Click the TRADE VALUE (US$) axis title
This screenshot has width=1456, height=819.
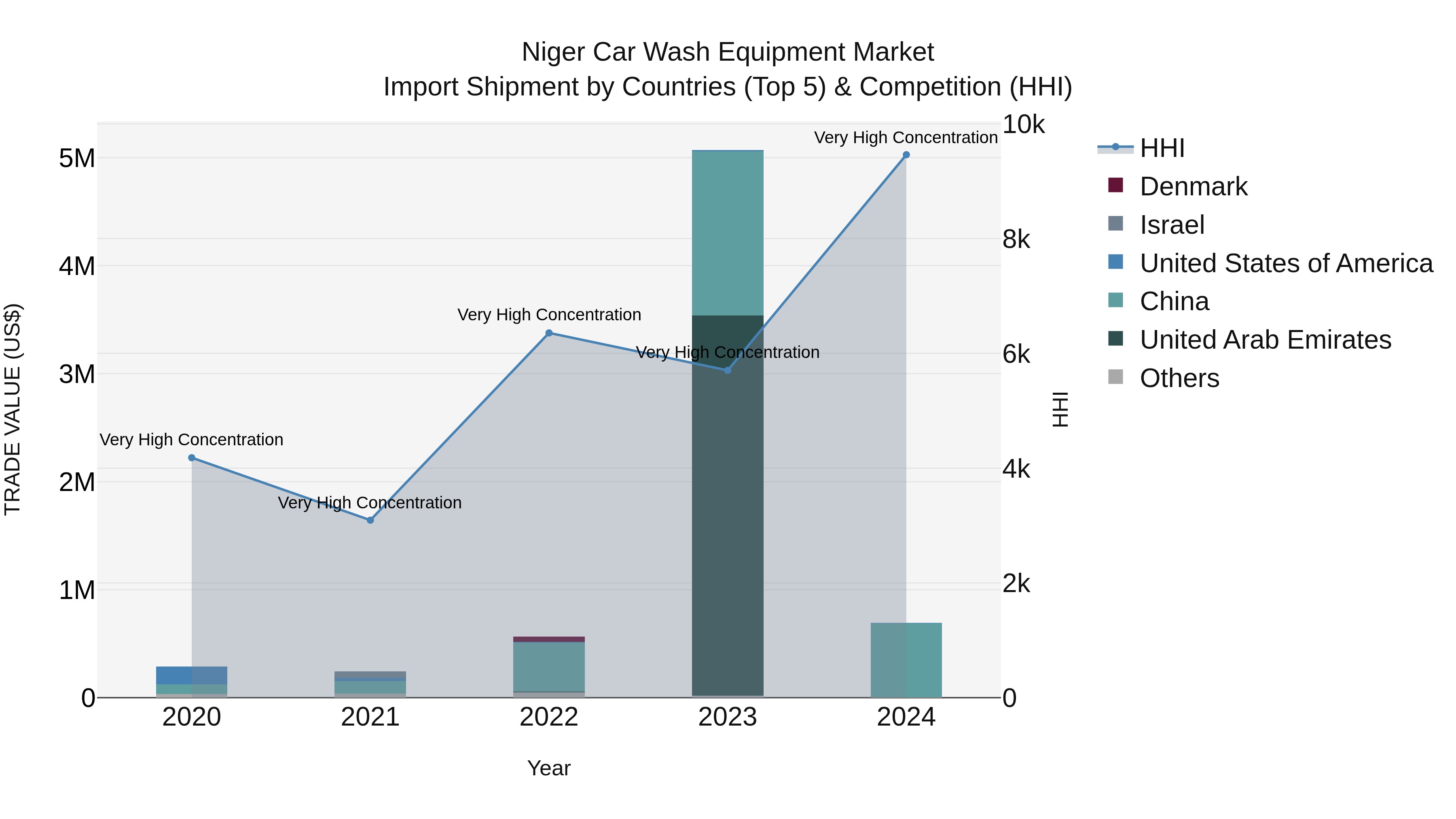(13, 410)
